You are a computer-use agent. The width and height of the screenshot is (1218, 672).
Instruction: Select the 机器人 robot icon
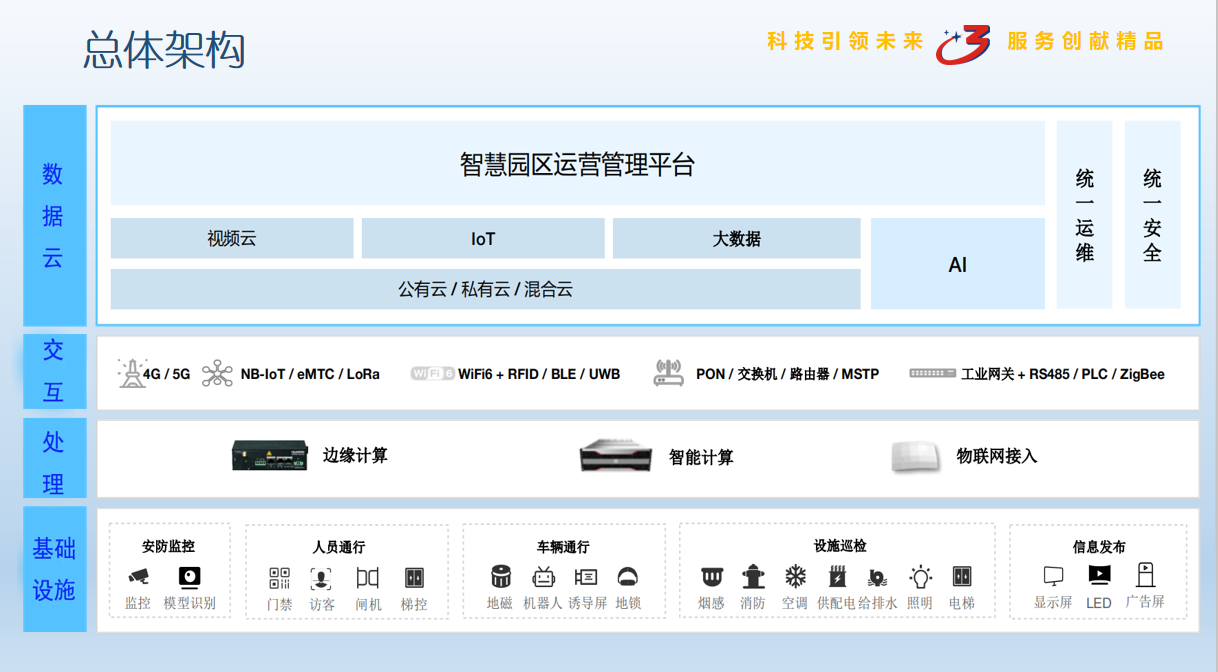coord(543,577)
